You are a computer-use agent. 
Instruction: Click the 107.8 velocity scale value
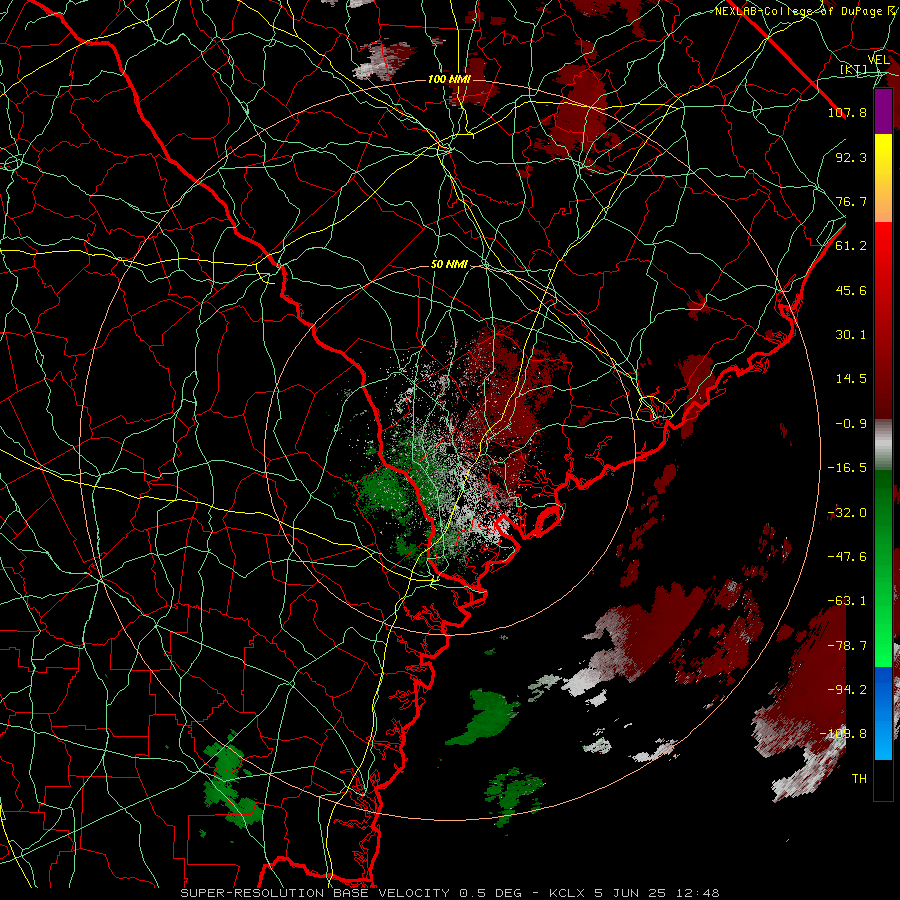847,112
